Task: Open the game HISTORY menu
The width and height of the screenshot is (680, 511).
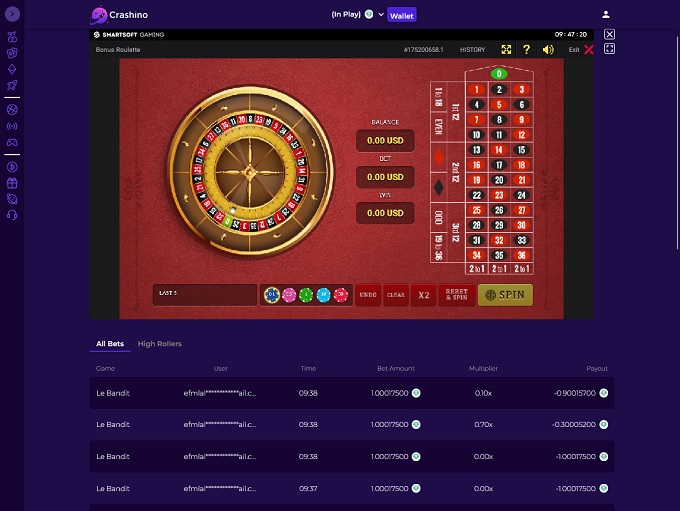Action: [472, 49]
